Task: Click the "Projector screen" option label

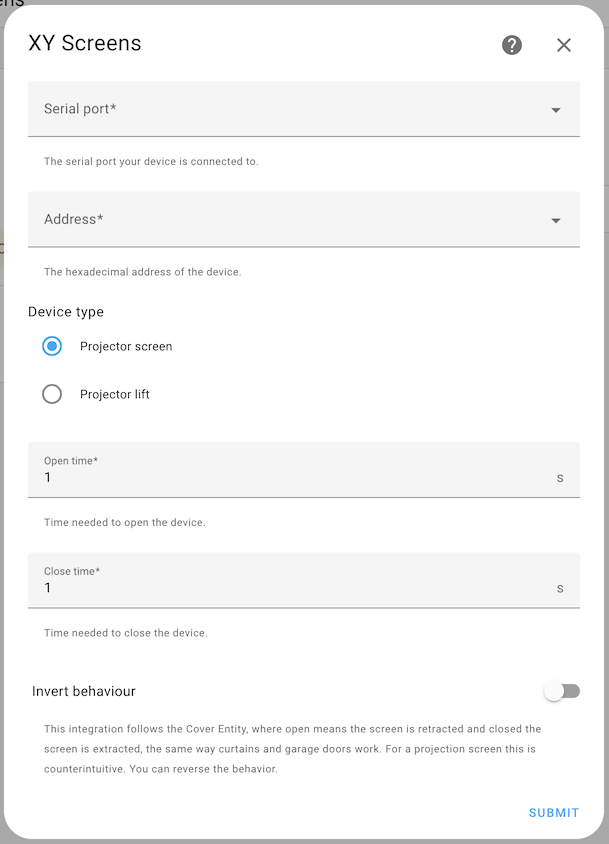Action: 126,347
